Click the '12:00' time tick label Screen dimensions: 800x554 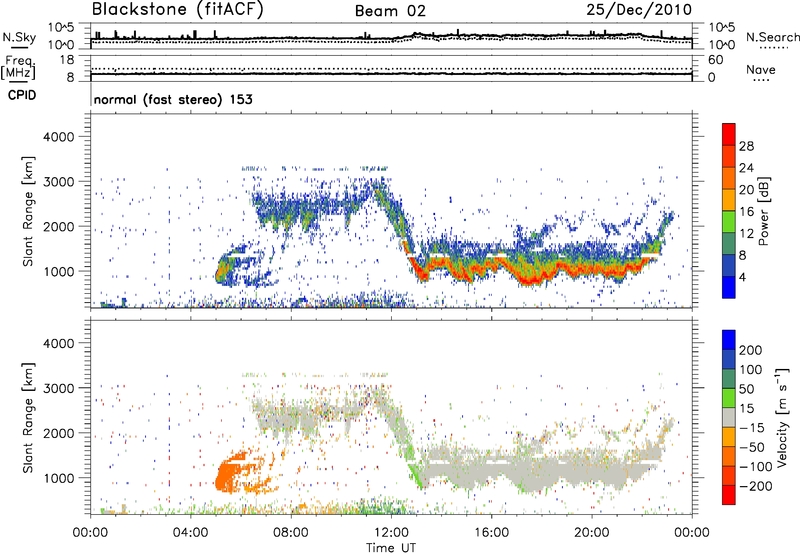(391, 533)
